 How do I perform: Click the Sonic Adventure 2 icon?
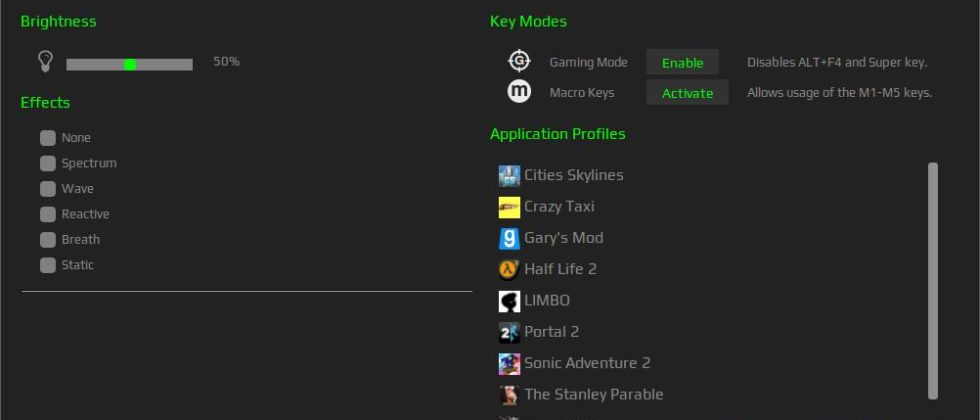[509, 364]
